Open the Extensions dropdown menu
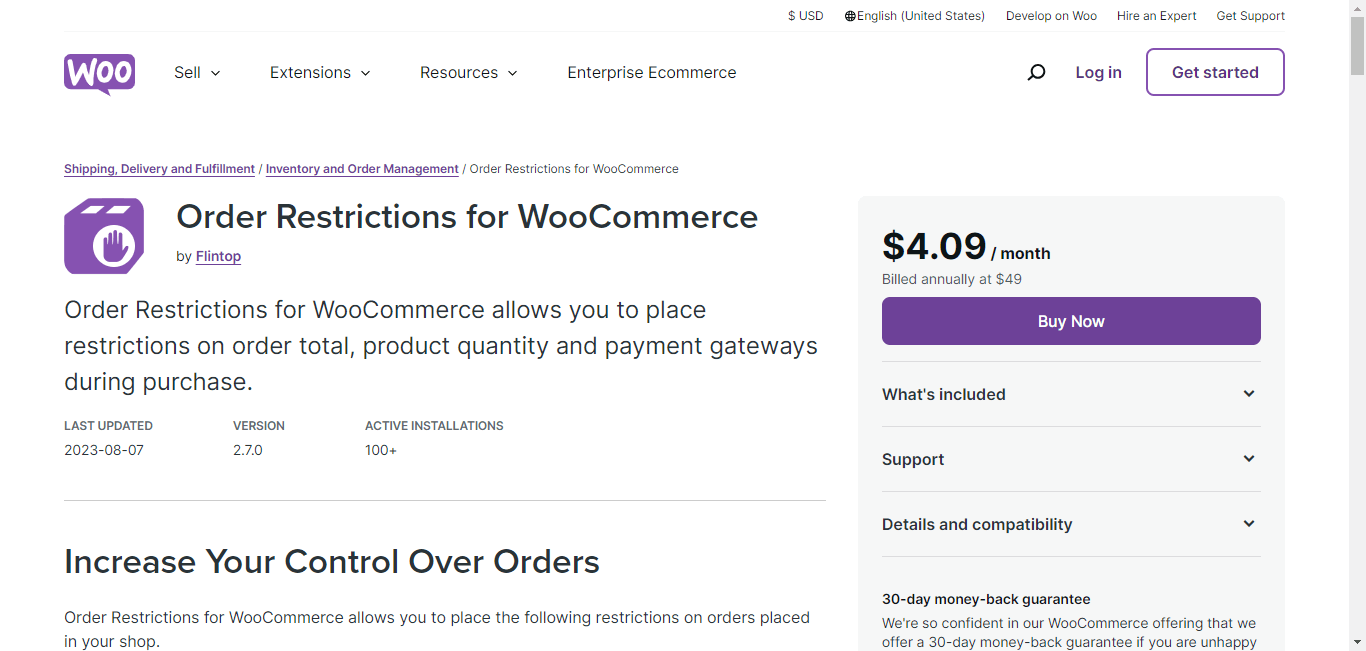 [x=320, y=73]
